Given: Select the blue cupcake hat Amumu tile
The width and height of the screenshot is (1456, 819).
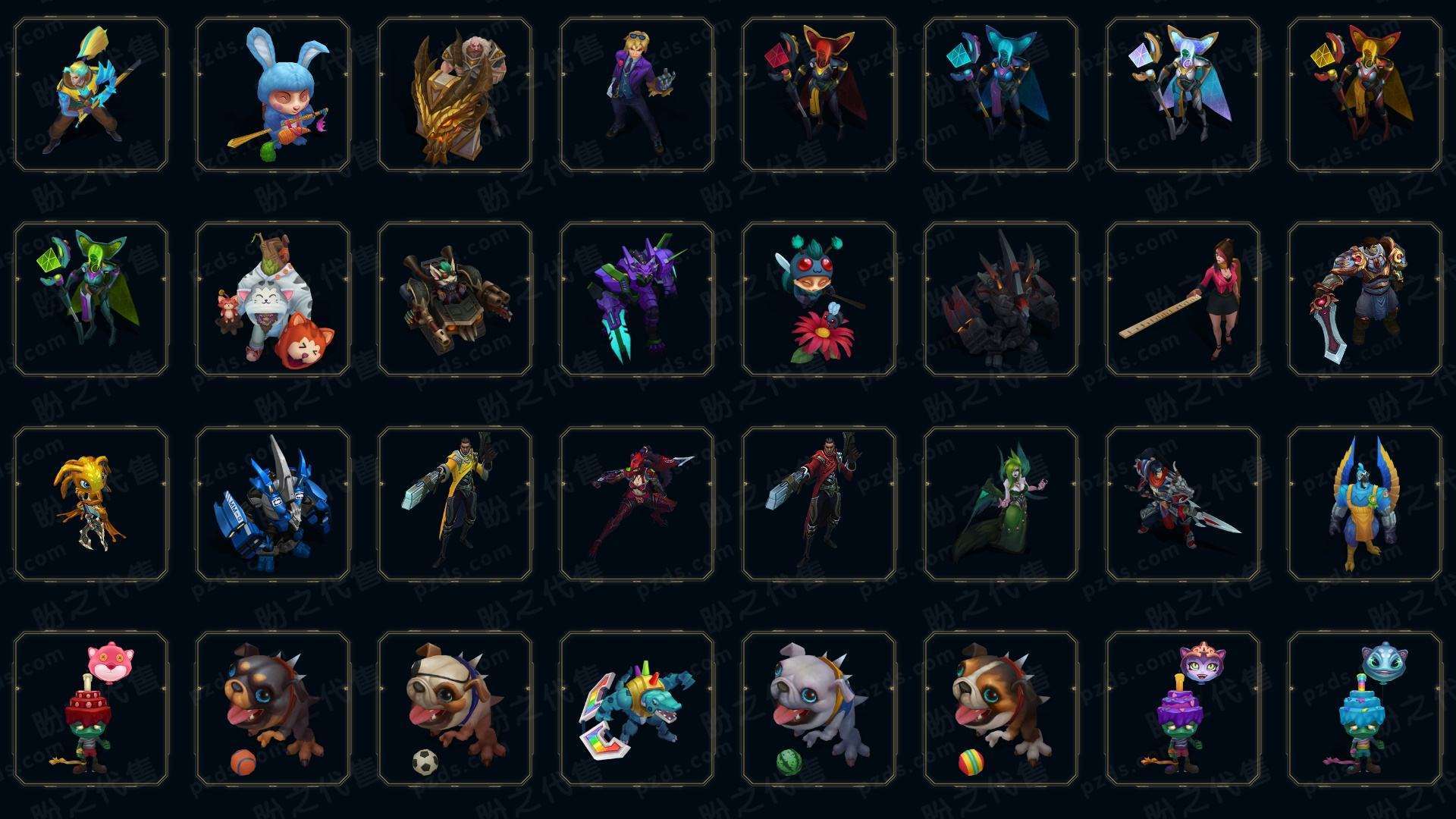Looking at the screenshot, I should 1365,708.
